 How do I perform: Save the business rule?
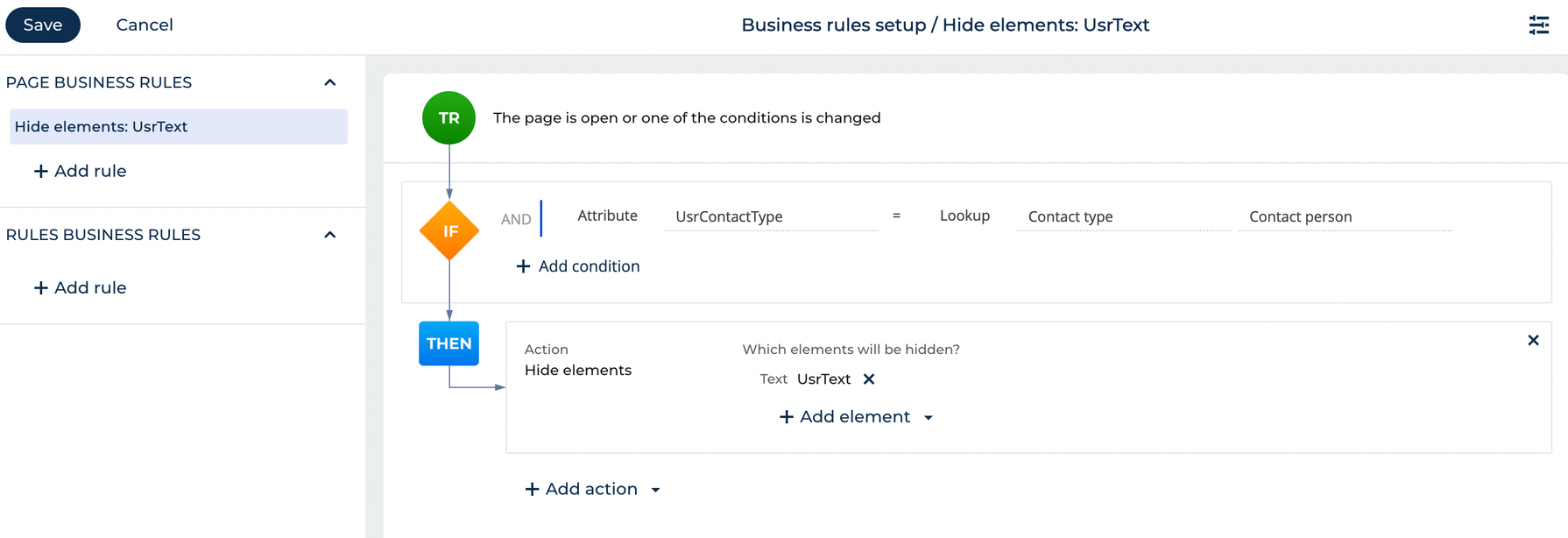[x=43, y=25]
